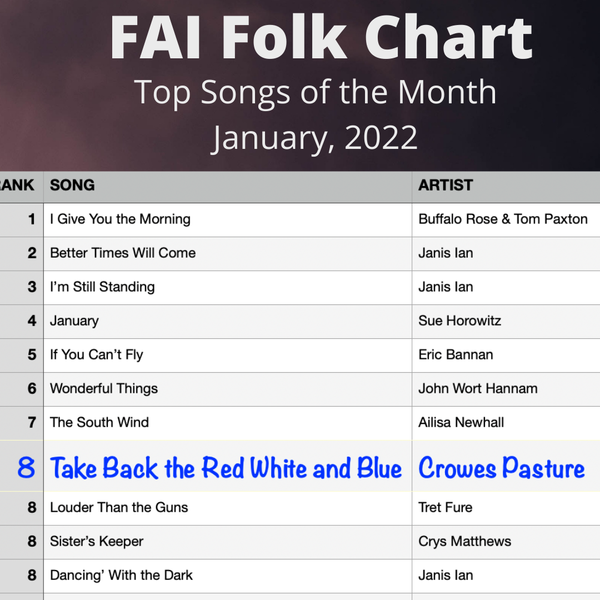Screen dimensions: 600x600
Task: Click the song "Louder Than the Guns"
Action: click(x=119, y=508)
